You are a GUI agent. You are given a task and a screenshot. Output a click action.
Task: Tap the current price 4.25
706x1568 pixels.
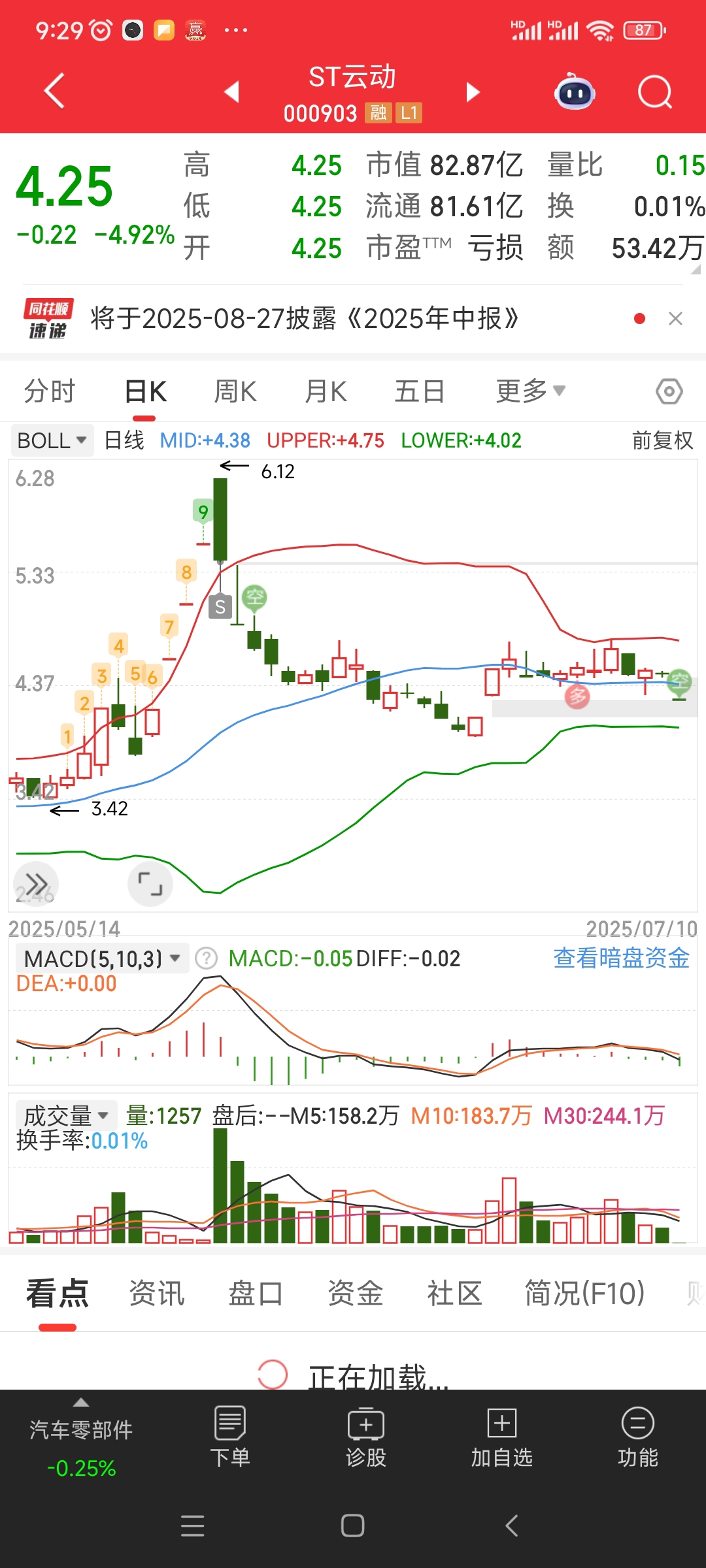coord(65,186)
